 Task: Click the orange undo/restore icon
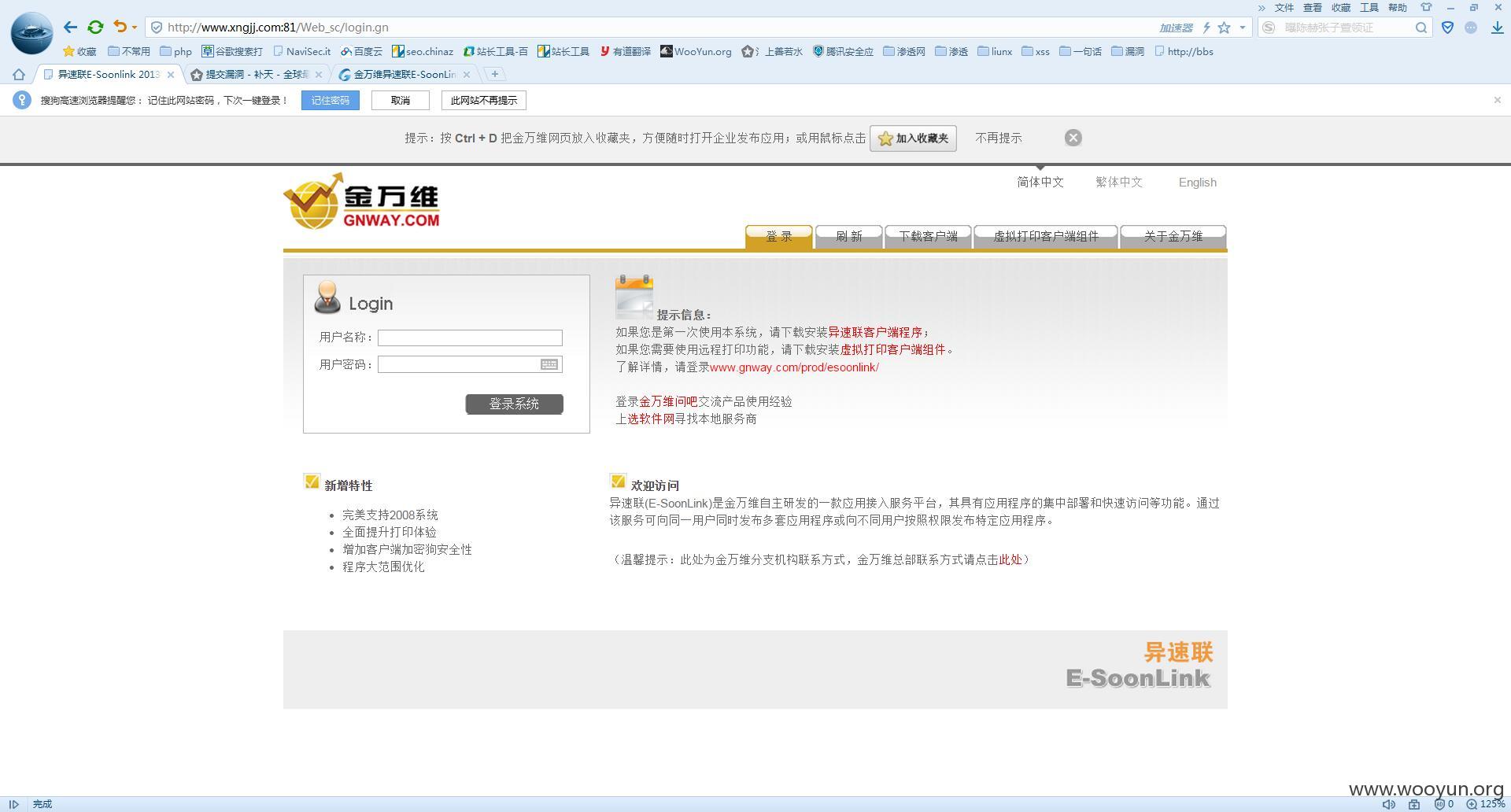120,27
